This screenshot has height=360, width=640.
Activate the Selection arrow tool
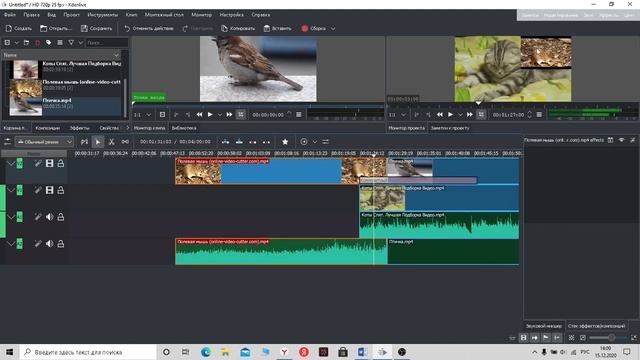pyautogui.click(x=98, y=142)
